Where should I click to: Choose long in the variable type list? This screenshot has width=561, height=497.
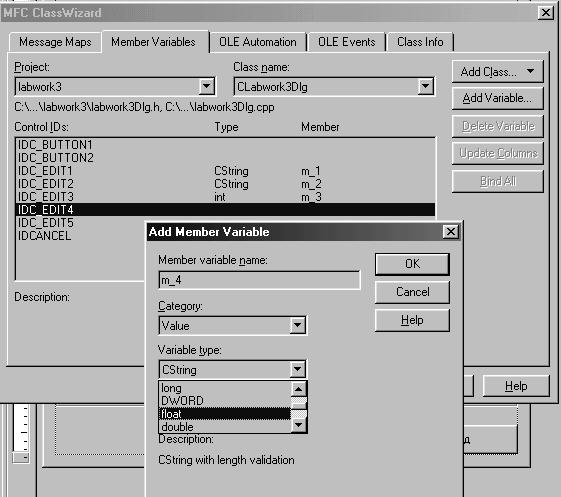click(225, 388)
